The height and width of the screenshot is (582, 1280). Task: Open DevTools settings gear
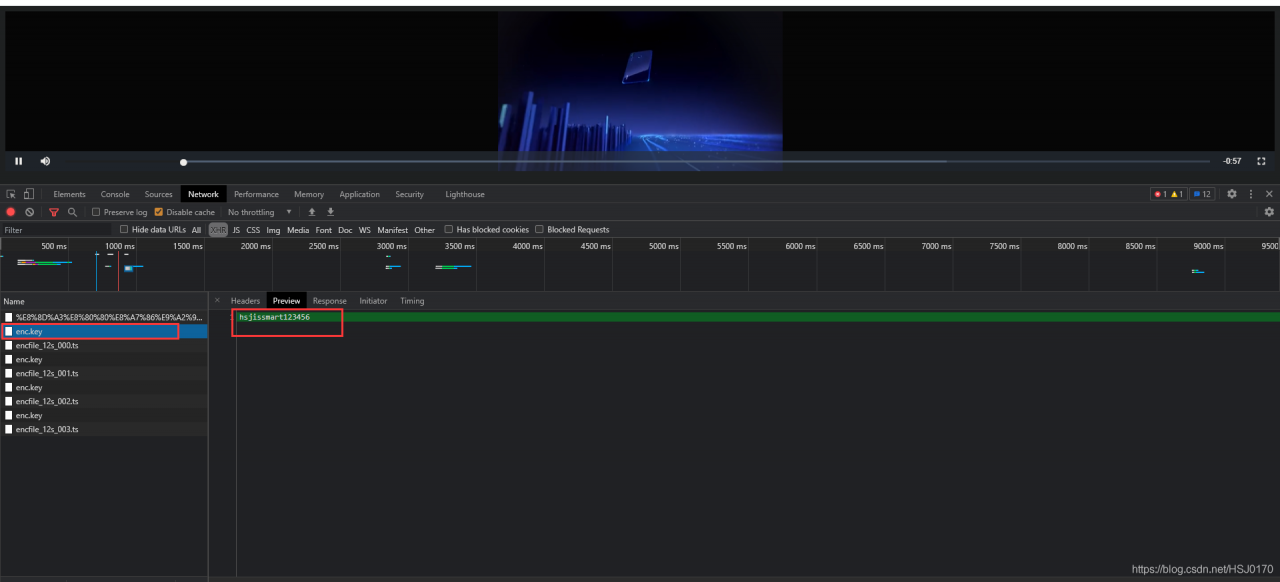pyautogui.click(x=1231, y=194)
